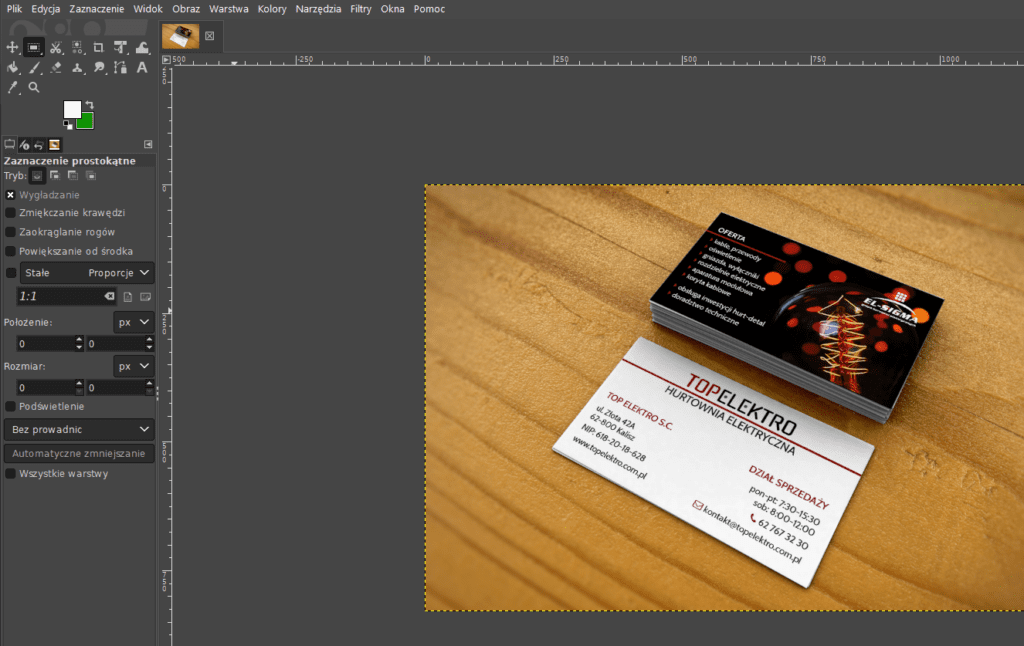Screen dimensions: 1024x646
Task: Set selection mode to Intersect
Action: pyautogui.click(x=91, y=176)
